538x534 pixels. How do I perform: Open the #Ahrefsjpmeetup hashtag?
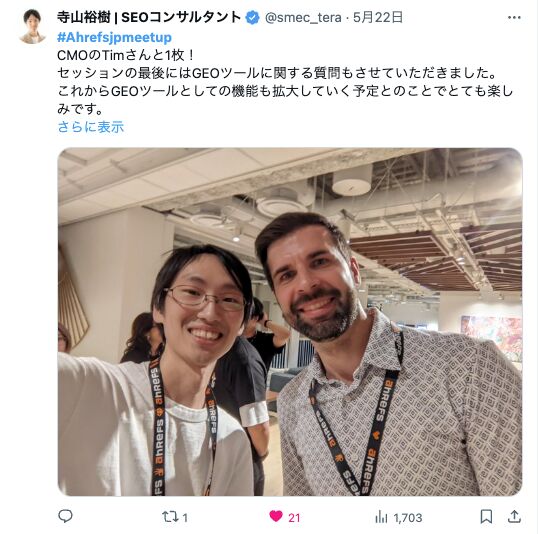[x=114, y=37]
